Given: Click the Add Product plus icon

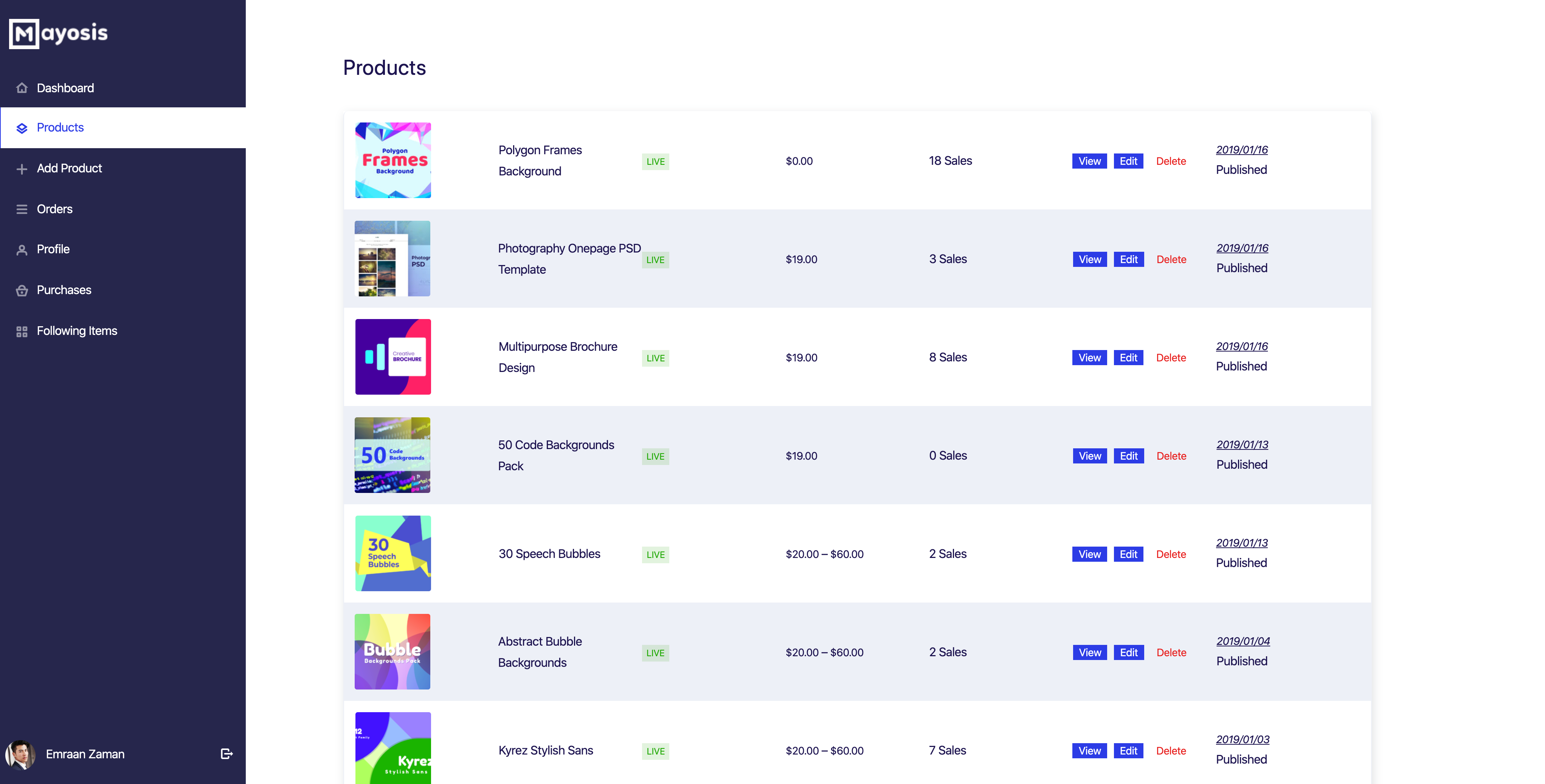Looking at the screenshot, I should pos(22,169).
